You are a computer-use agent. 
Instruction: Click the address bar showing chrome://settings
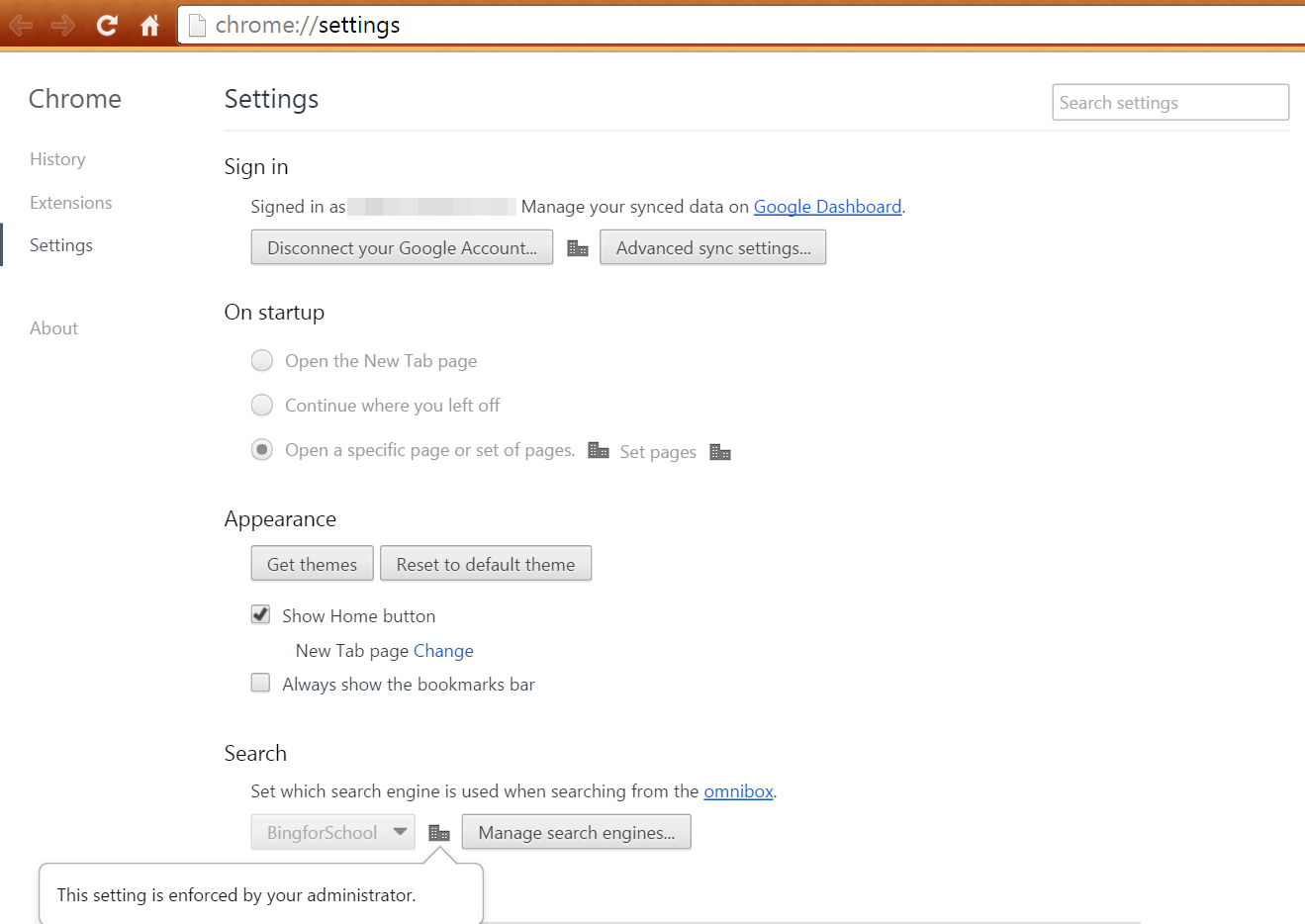tap(742, 25)
